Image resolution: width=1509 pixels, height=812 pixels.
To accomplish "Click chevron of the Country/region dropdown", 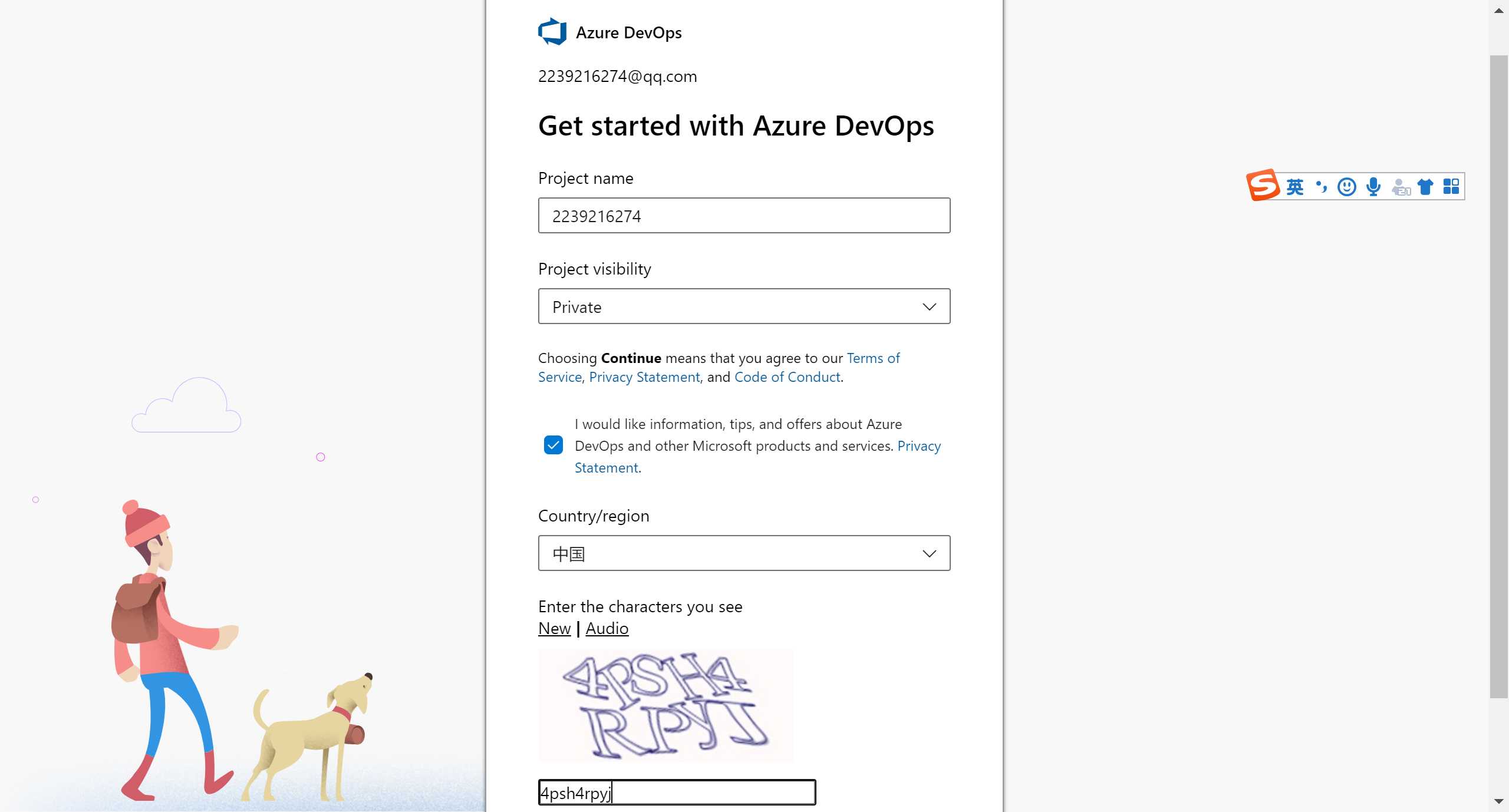I will (930, 554).
